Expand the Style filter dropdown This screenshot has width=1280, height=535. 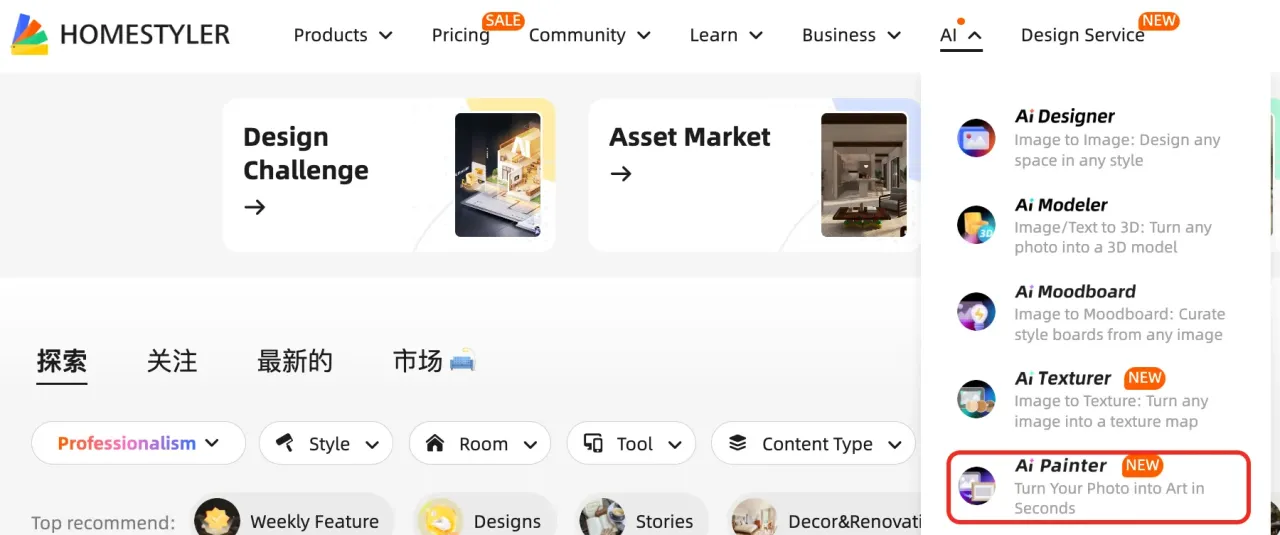326,443
